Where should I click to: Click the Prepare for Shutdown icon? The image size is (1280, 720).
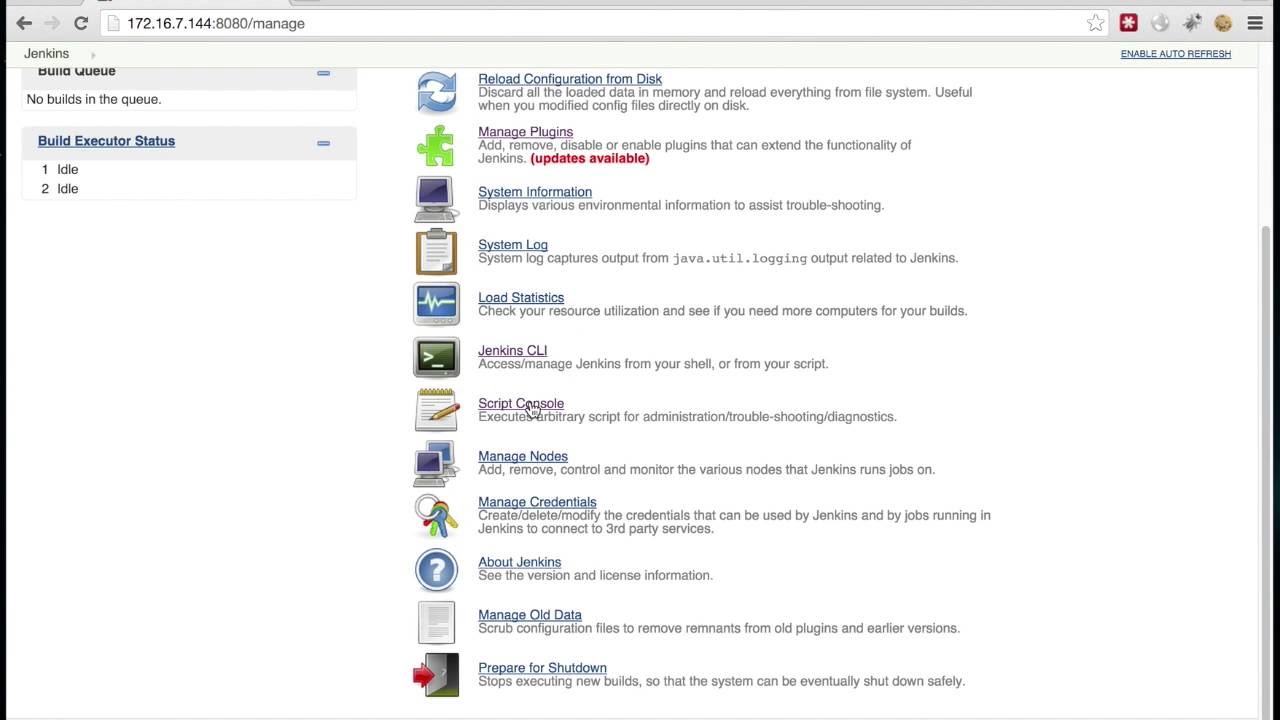pos(436,675)
